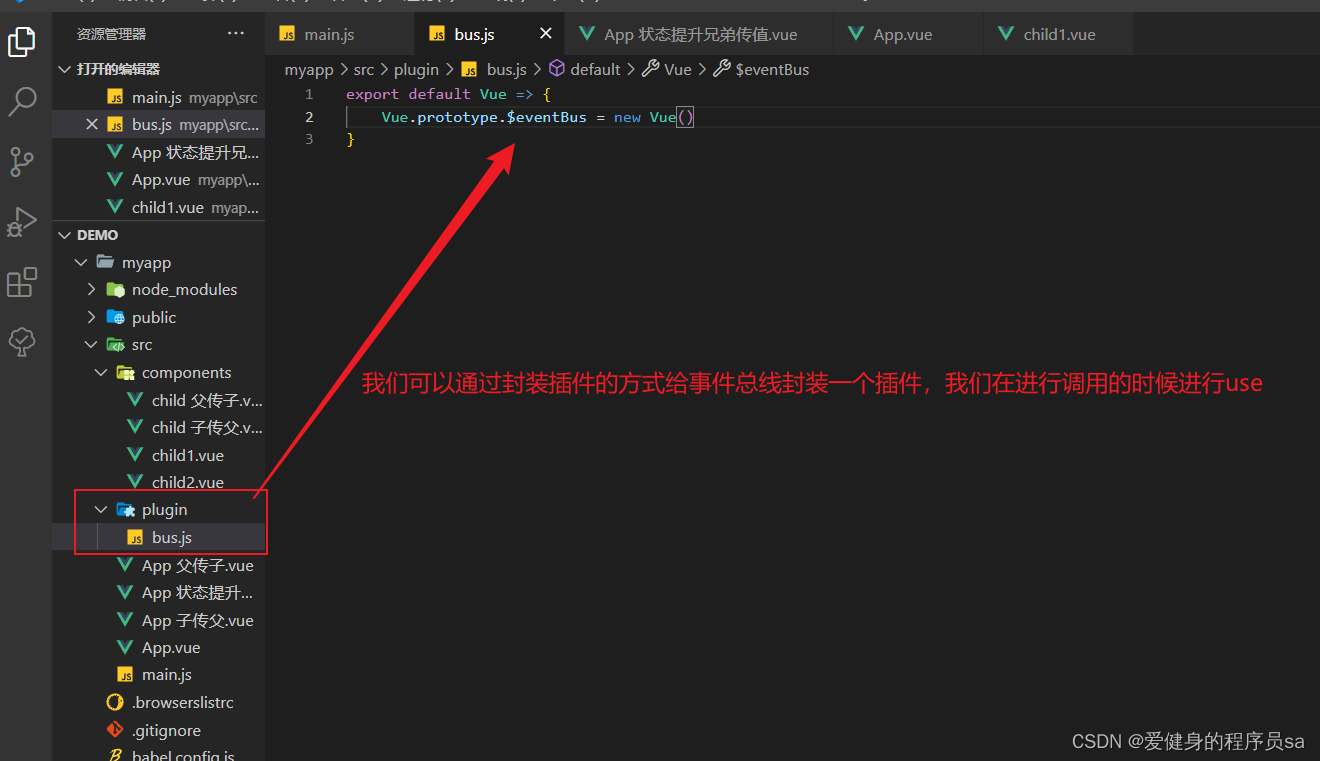Screen dimensions: 1320x761
Task: Open the Explorer more actions ellipsis
Action: [x=236, y=33]
